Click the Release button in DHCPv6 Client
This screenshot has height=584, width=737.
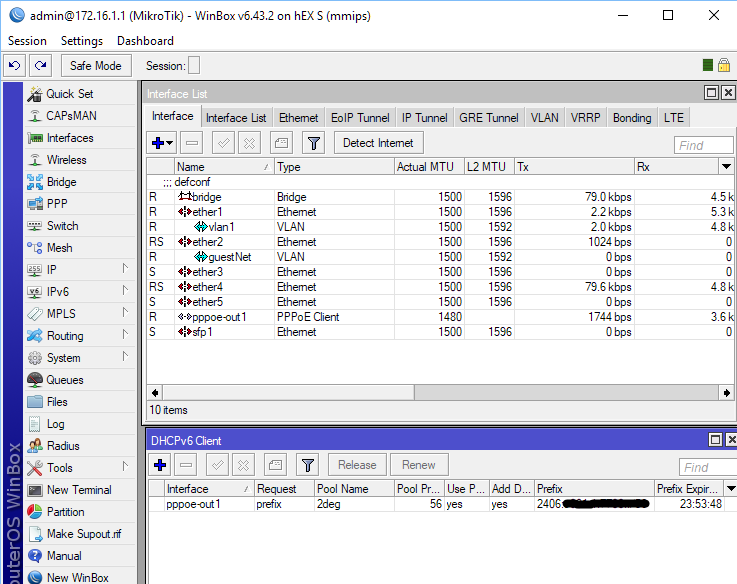(357, 465)
